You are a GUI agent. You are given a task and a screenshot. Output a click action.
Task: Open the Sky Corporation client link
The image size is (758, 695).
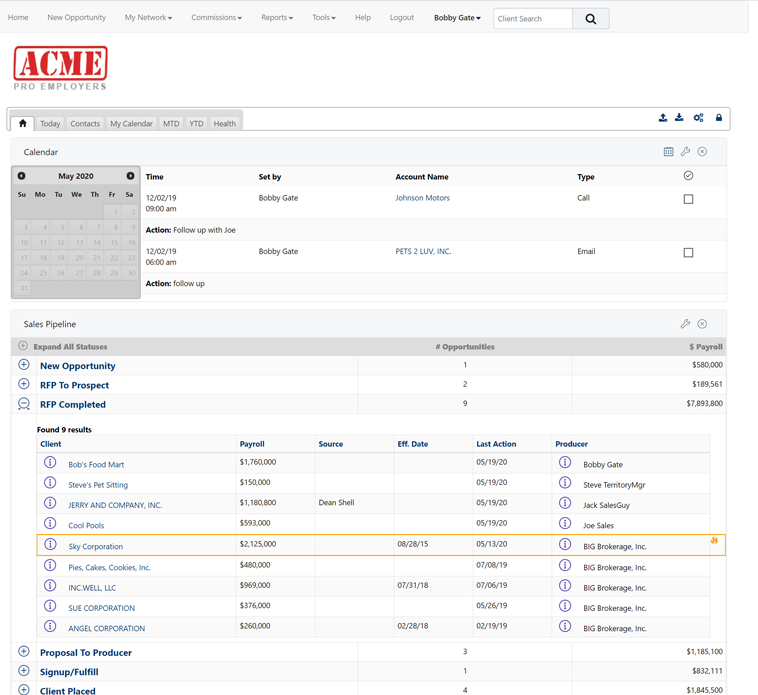[x=96, y=547]
